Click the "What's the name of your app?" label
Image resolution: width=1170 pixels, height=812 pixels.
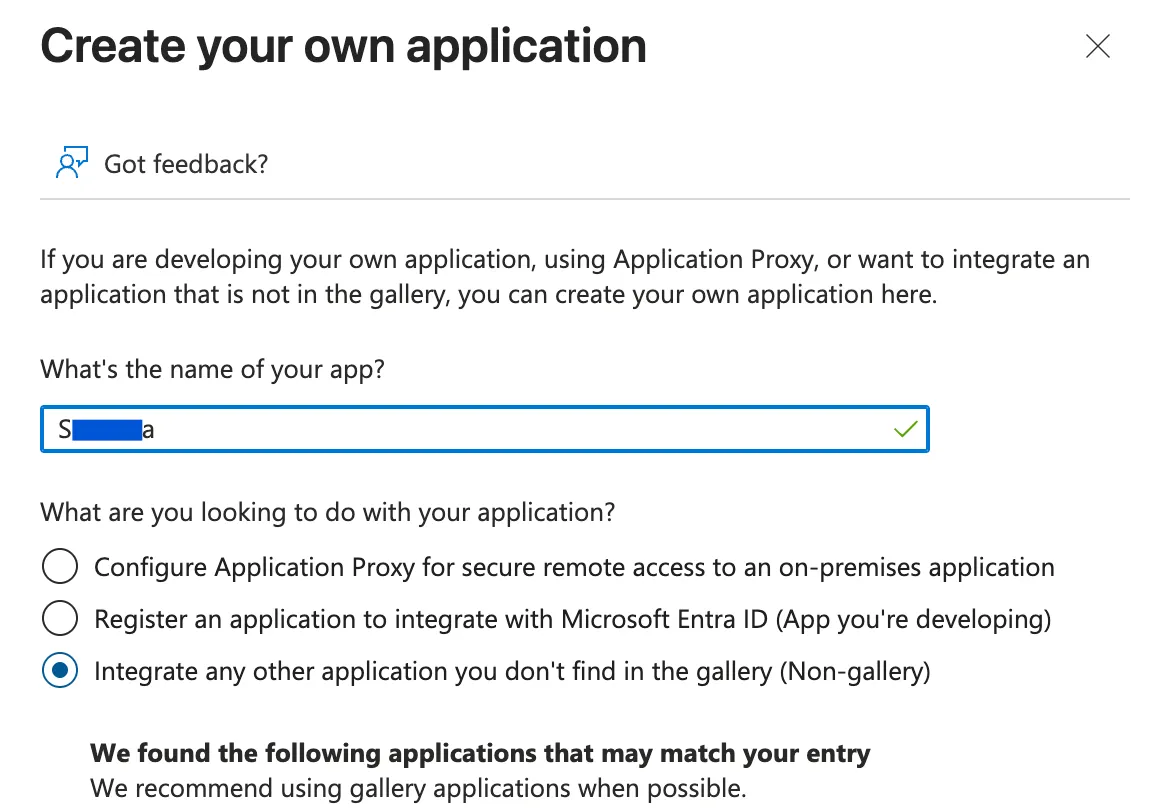pos(213,369)
